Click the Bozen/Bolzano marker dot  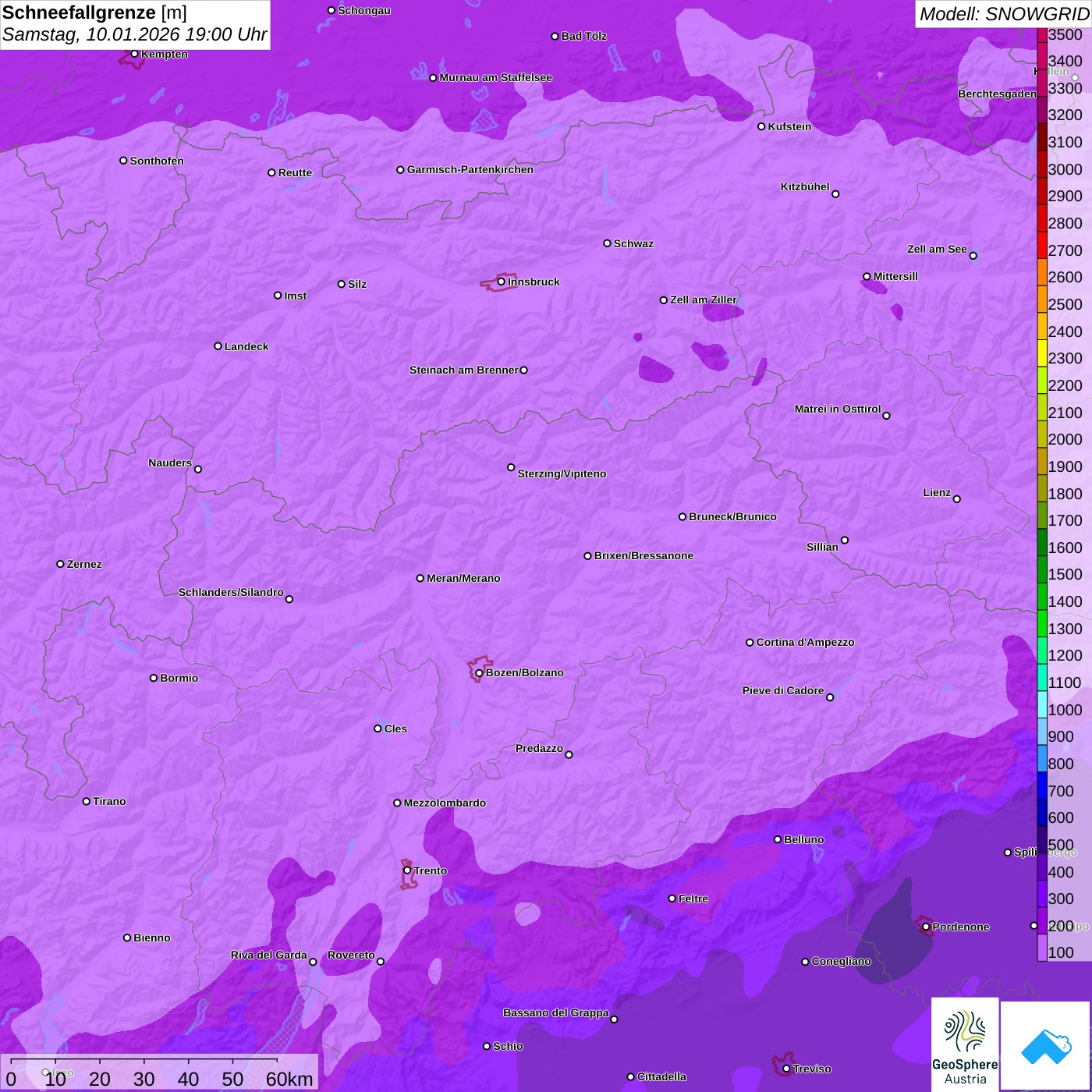[479, 673]
